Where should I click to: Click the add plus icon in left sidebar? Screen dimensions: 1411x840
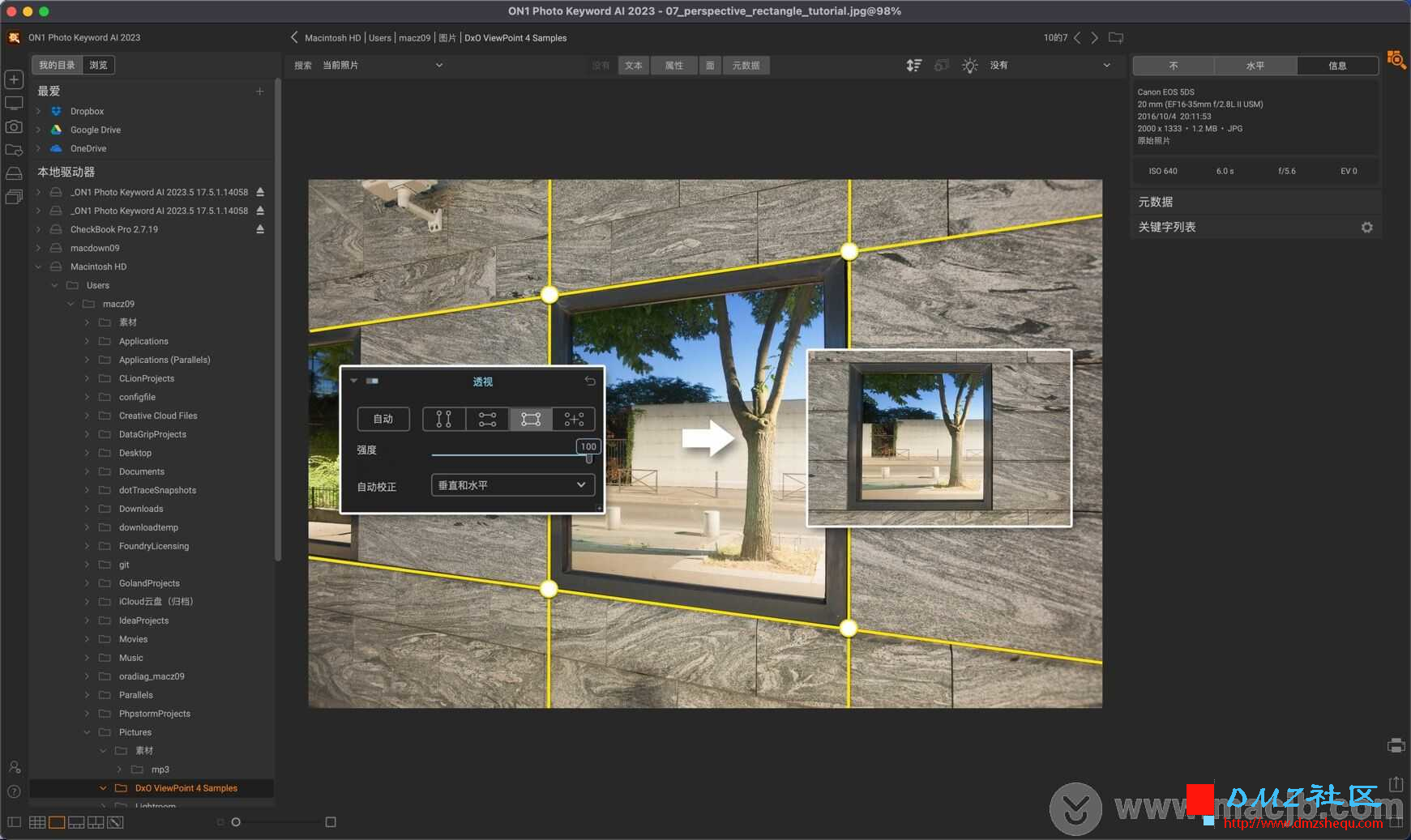[x=14, y=79]
